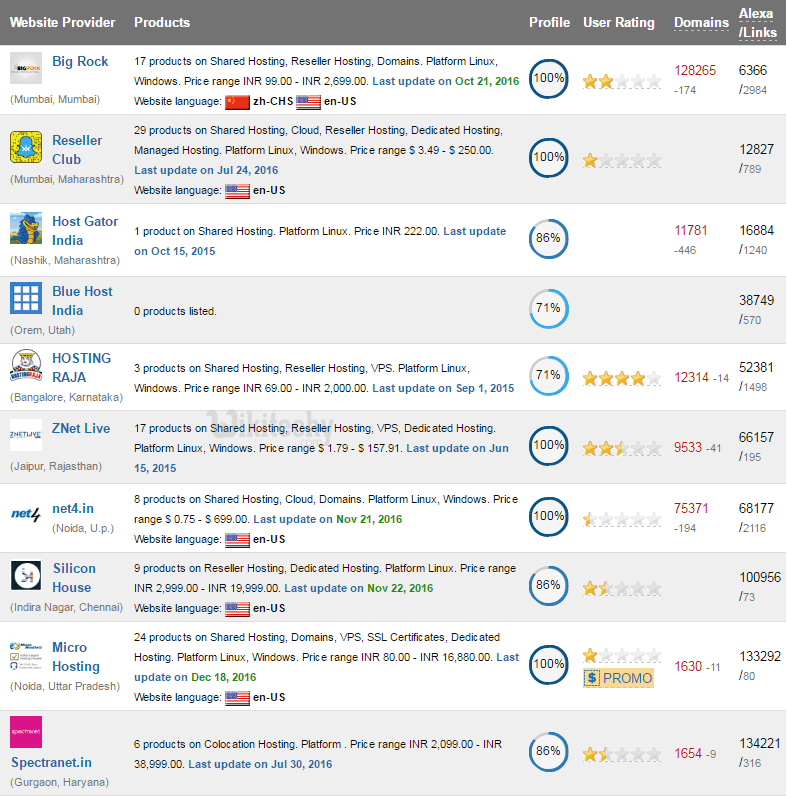Click the Alexa rank 100956
Viewport: 787px width, 796px height.
(760, 578)
